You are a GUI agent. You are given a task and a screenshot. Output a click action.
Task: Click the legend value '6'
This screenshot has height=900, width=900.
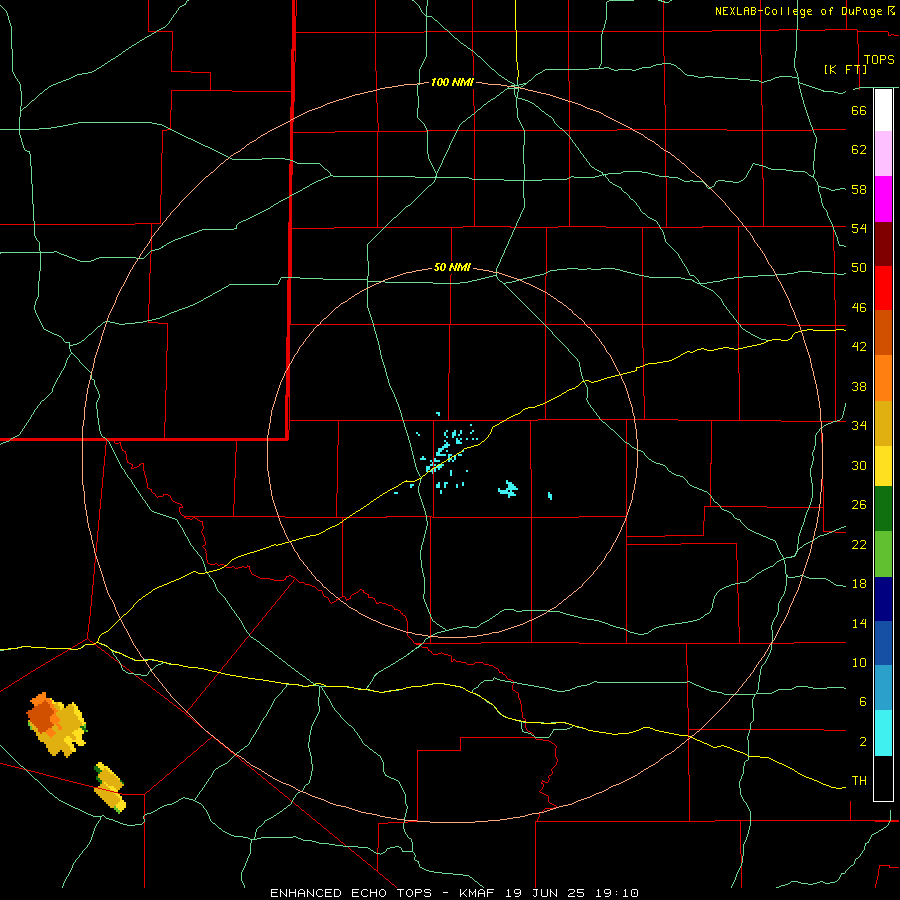(862, 702)
